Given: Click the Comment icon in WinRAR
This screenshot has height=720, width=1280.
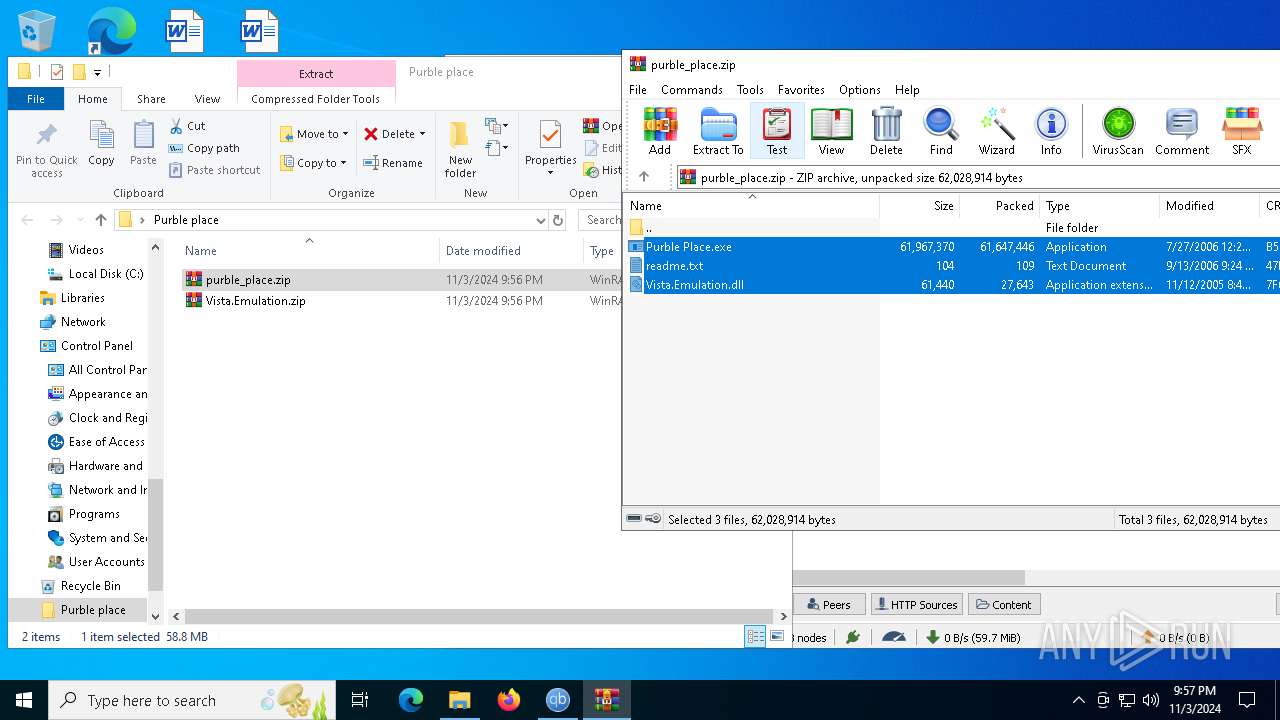Looking at the screenshot, I should tap(1182, 131).
